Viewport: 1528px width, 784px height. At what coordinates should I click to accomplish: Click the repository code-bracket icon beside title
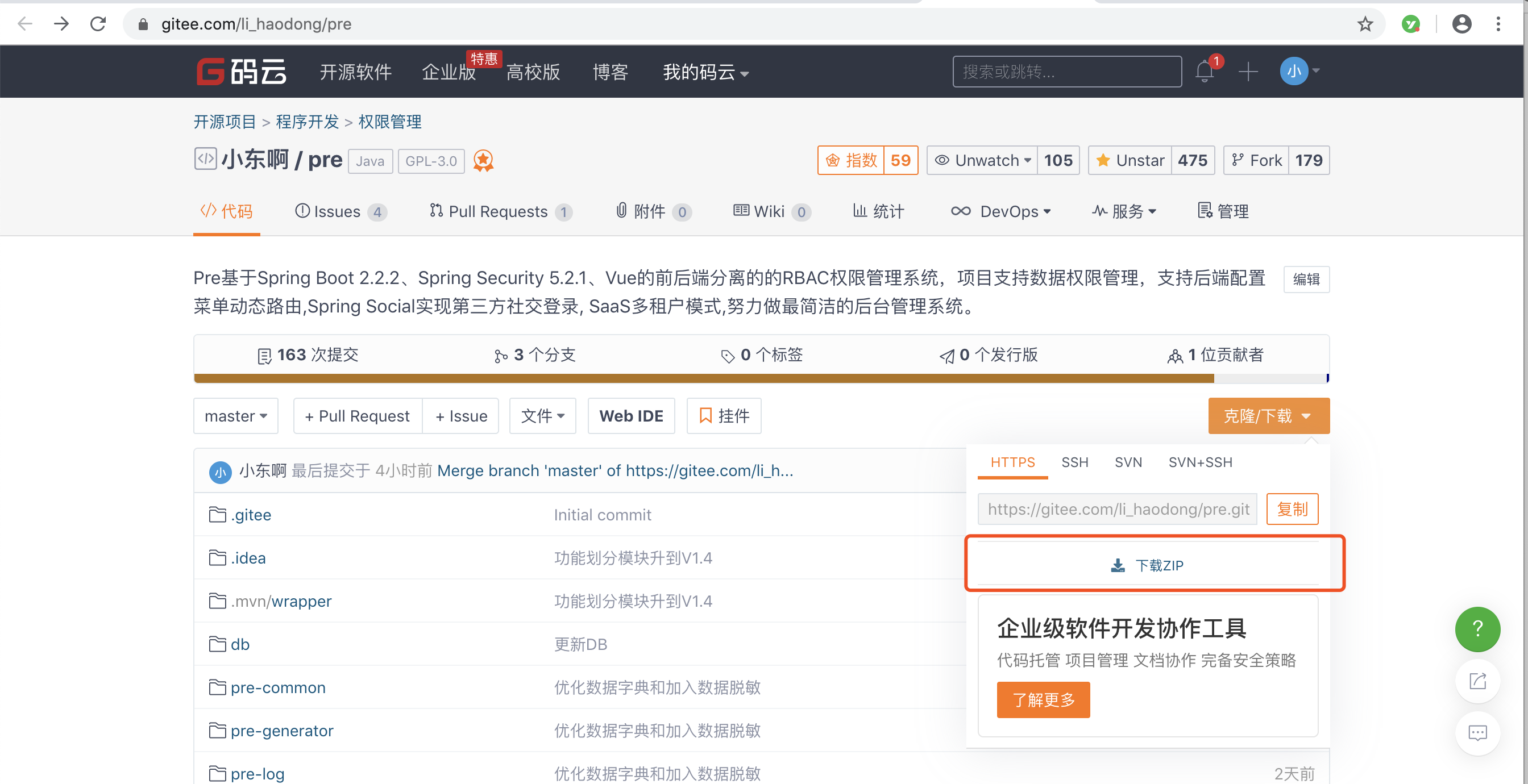click(205, 159)
